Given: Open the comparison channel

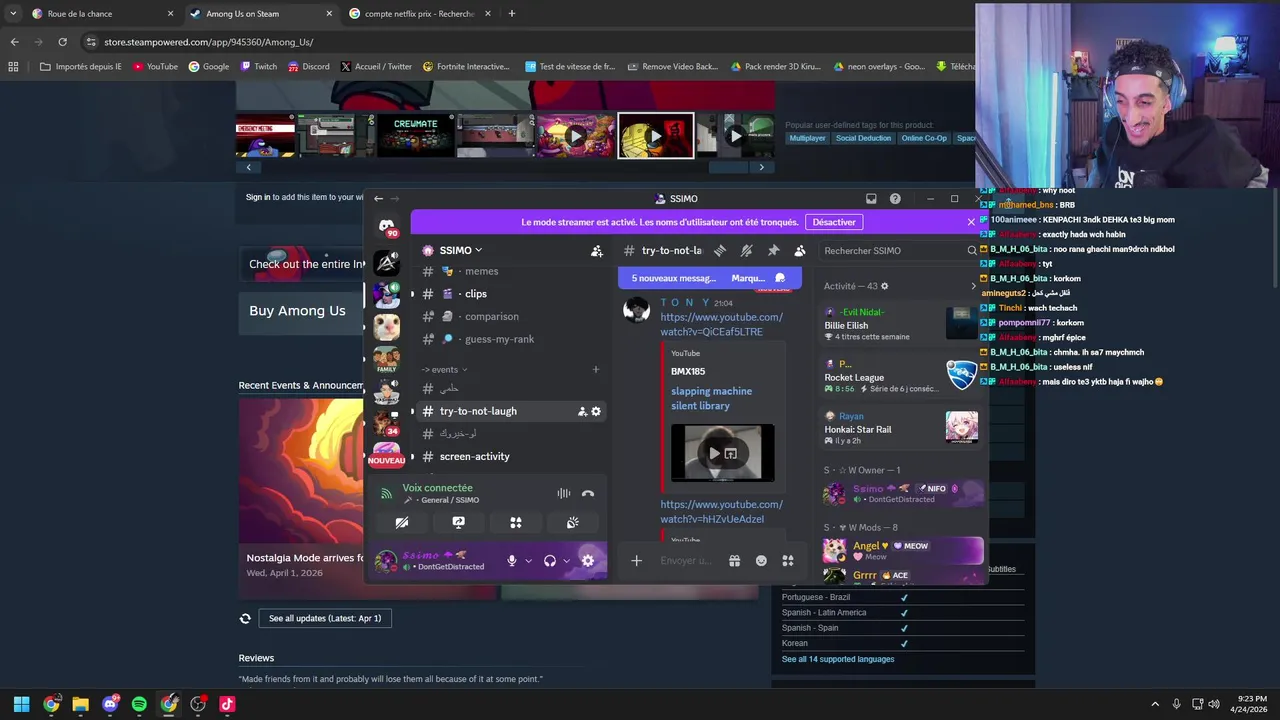Looking at the screenshot, I should 490,316.
